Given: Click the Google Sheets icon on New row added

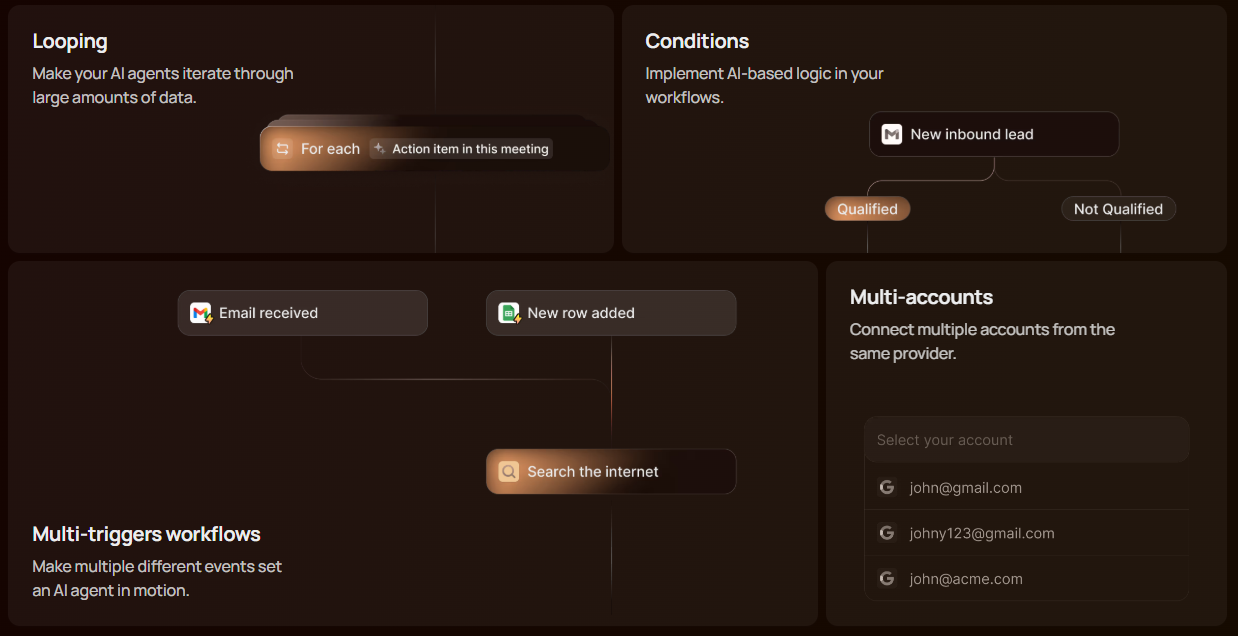Looking at the screenshot, I should click(x=509, y=313).
